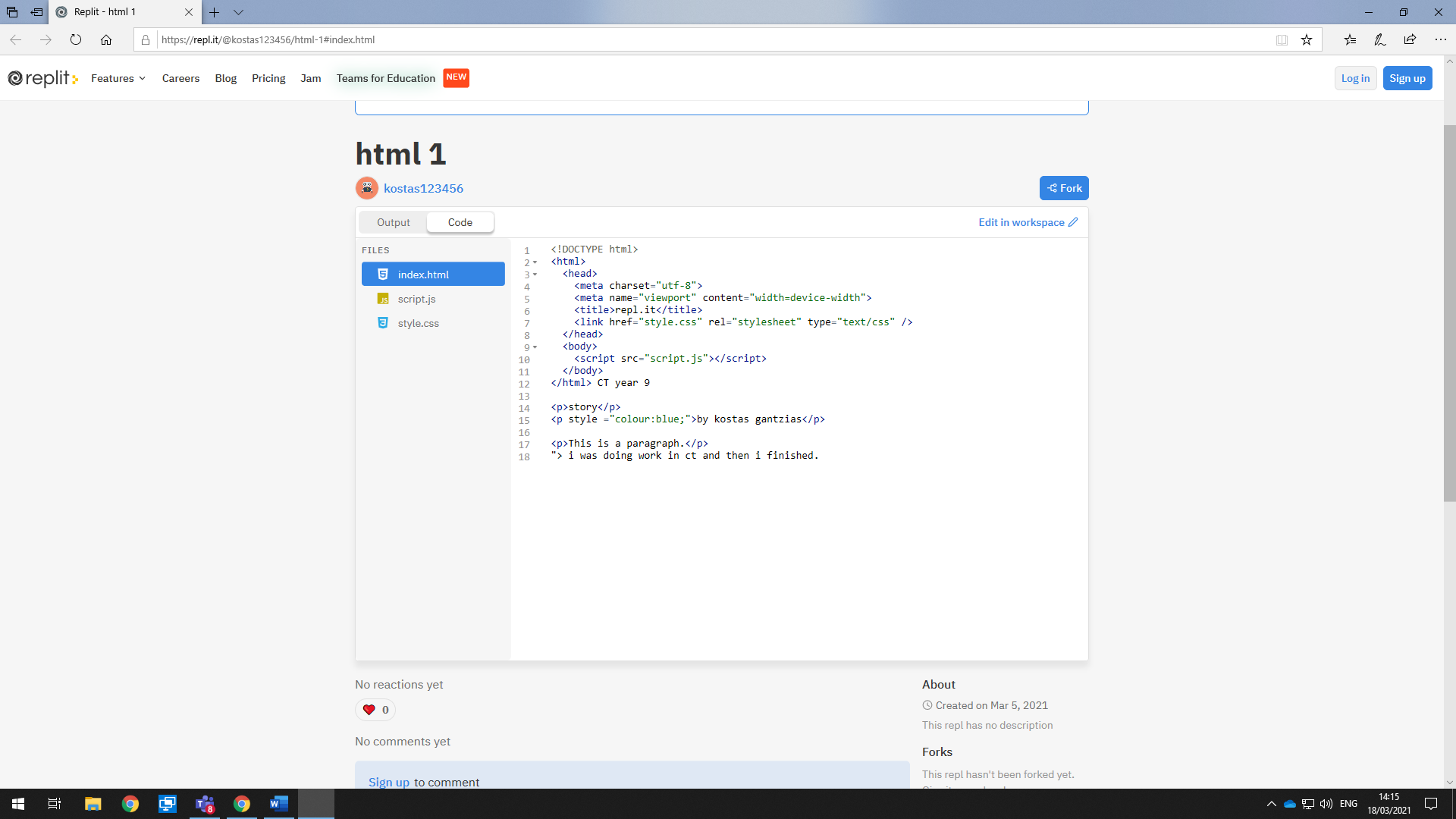Fork this repl
Image resolution: width=1456 pixels, height=819 pixels.
click(x=1064, y=188)
